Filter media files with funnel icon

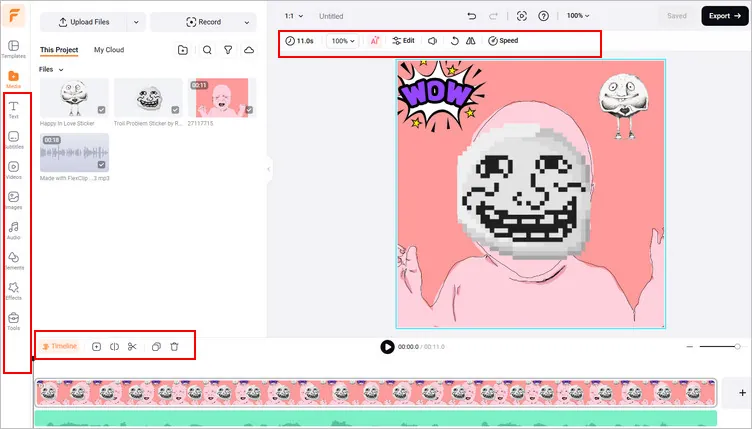click(228, 50)
